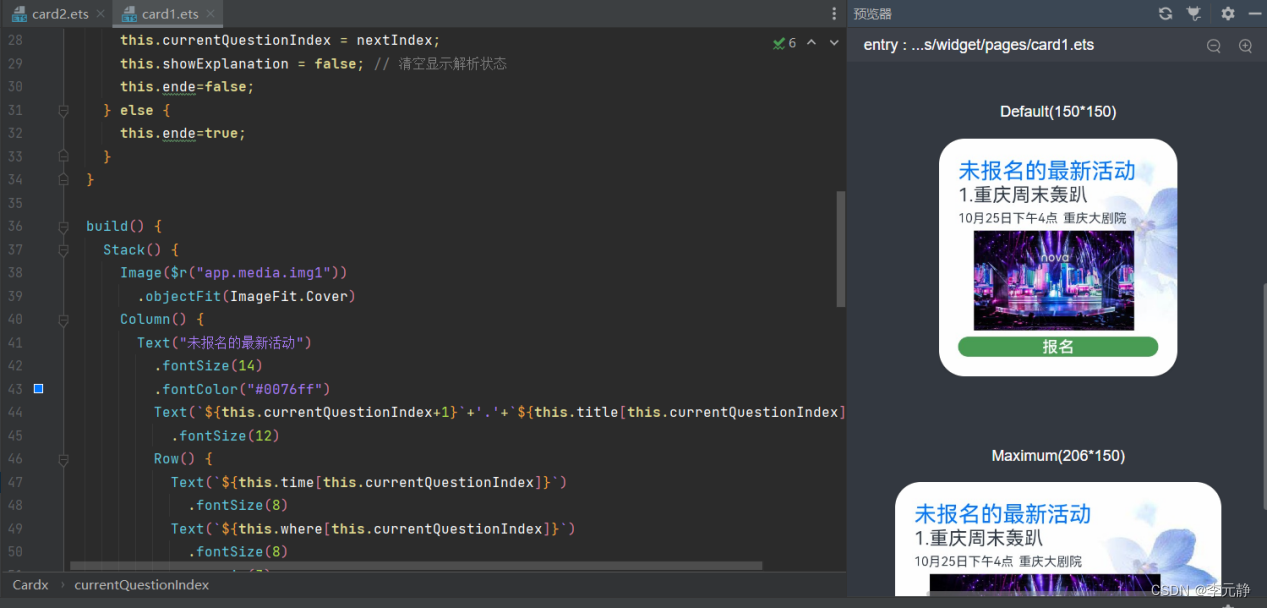Click concert image in Default card preview
The image size is (1267, 608).
pyautogui.click(x=1054, y=281)
